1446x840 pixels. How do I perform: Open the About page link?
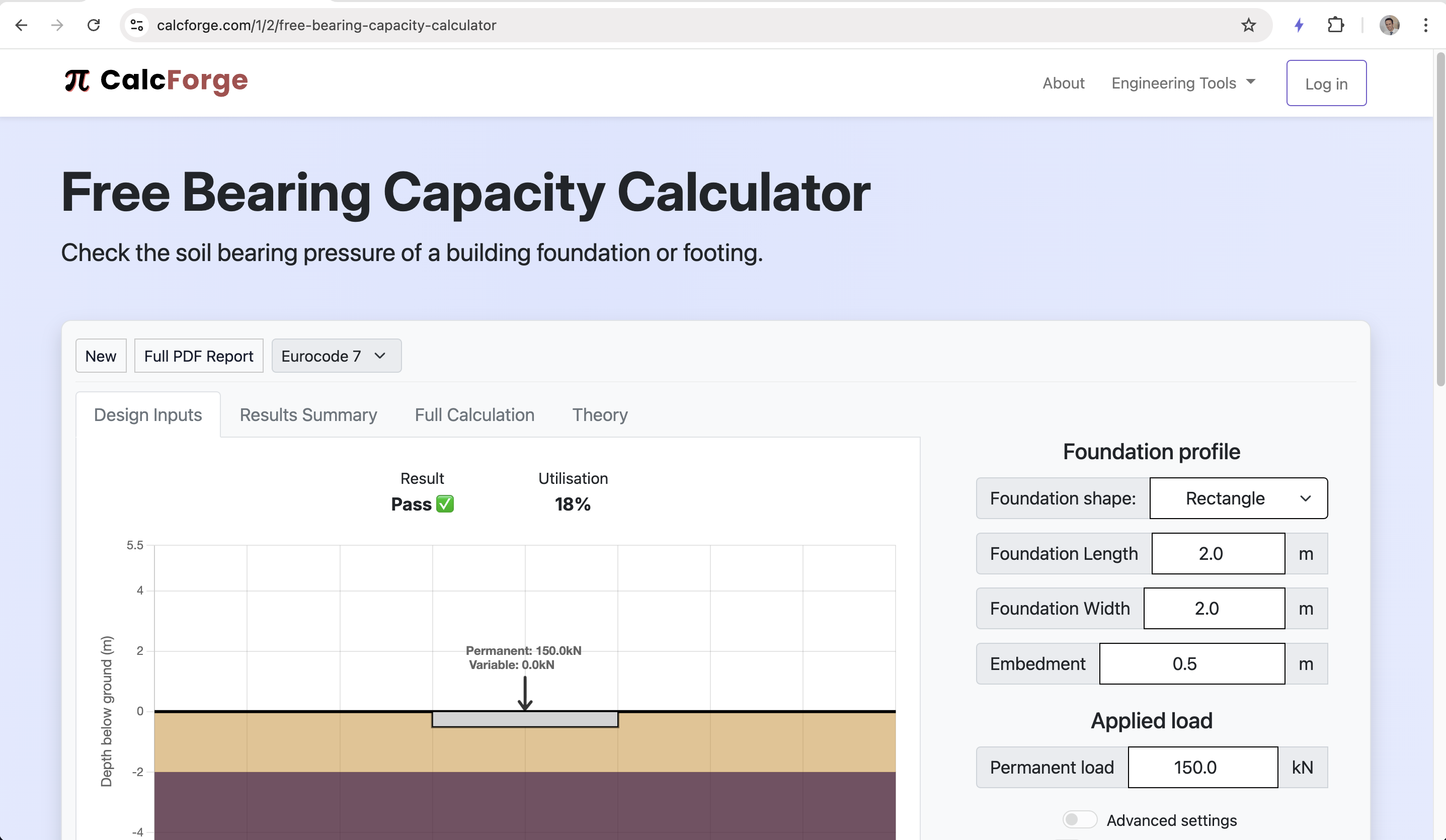tap(1063, 83)
